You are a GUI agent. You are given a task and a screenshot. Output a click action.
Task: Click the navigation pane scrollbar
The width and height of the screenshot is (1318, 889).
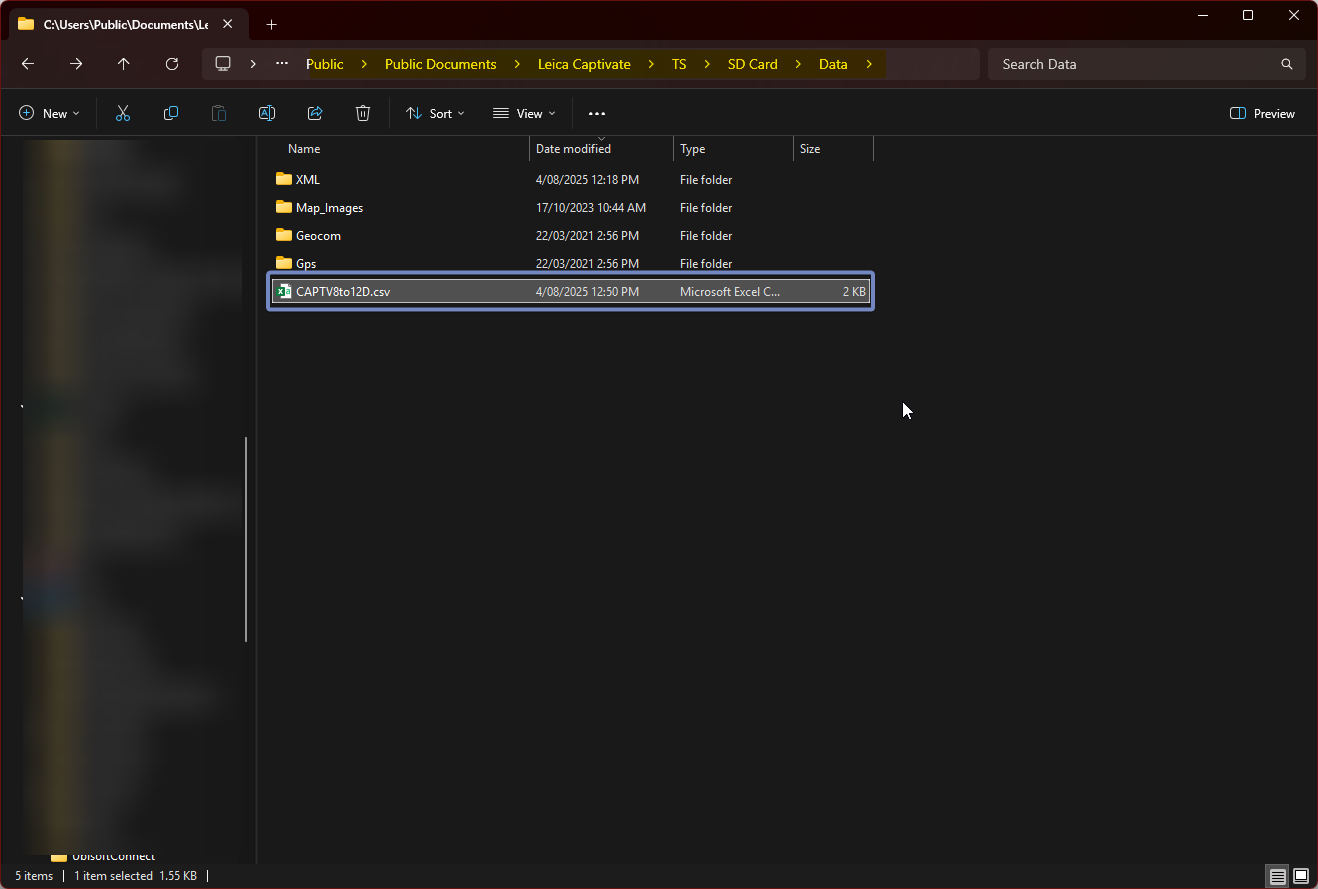point(246,540)
